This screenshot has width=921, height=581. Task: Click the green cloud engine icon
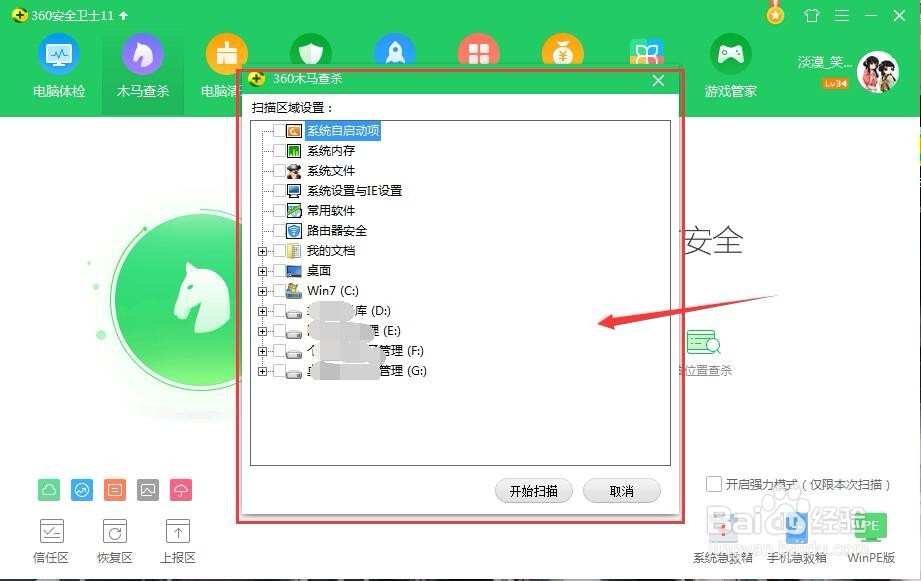pos(49,490)
